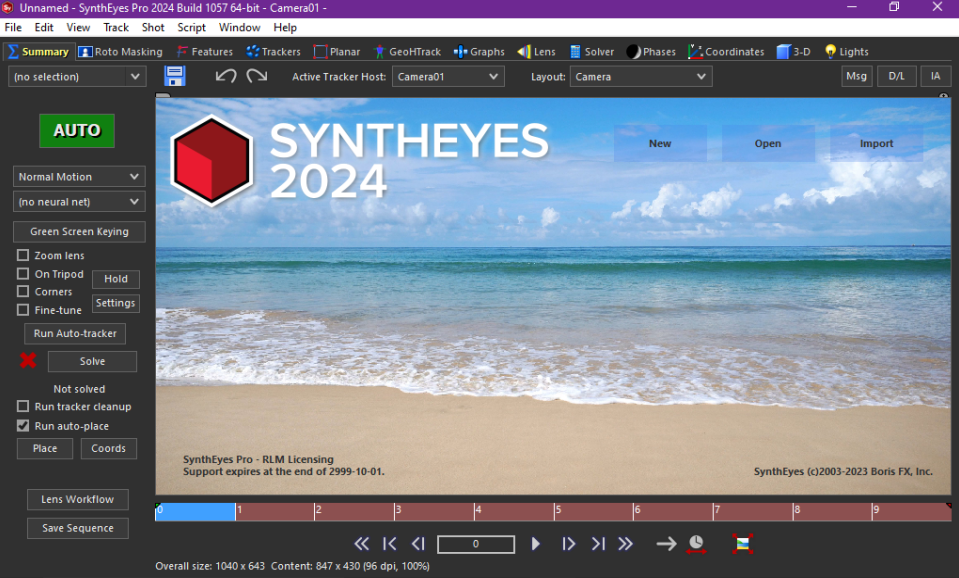
Task: Rewind playback with the double-left arrows
Action: click(x=361, y=543)
